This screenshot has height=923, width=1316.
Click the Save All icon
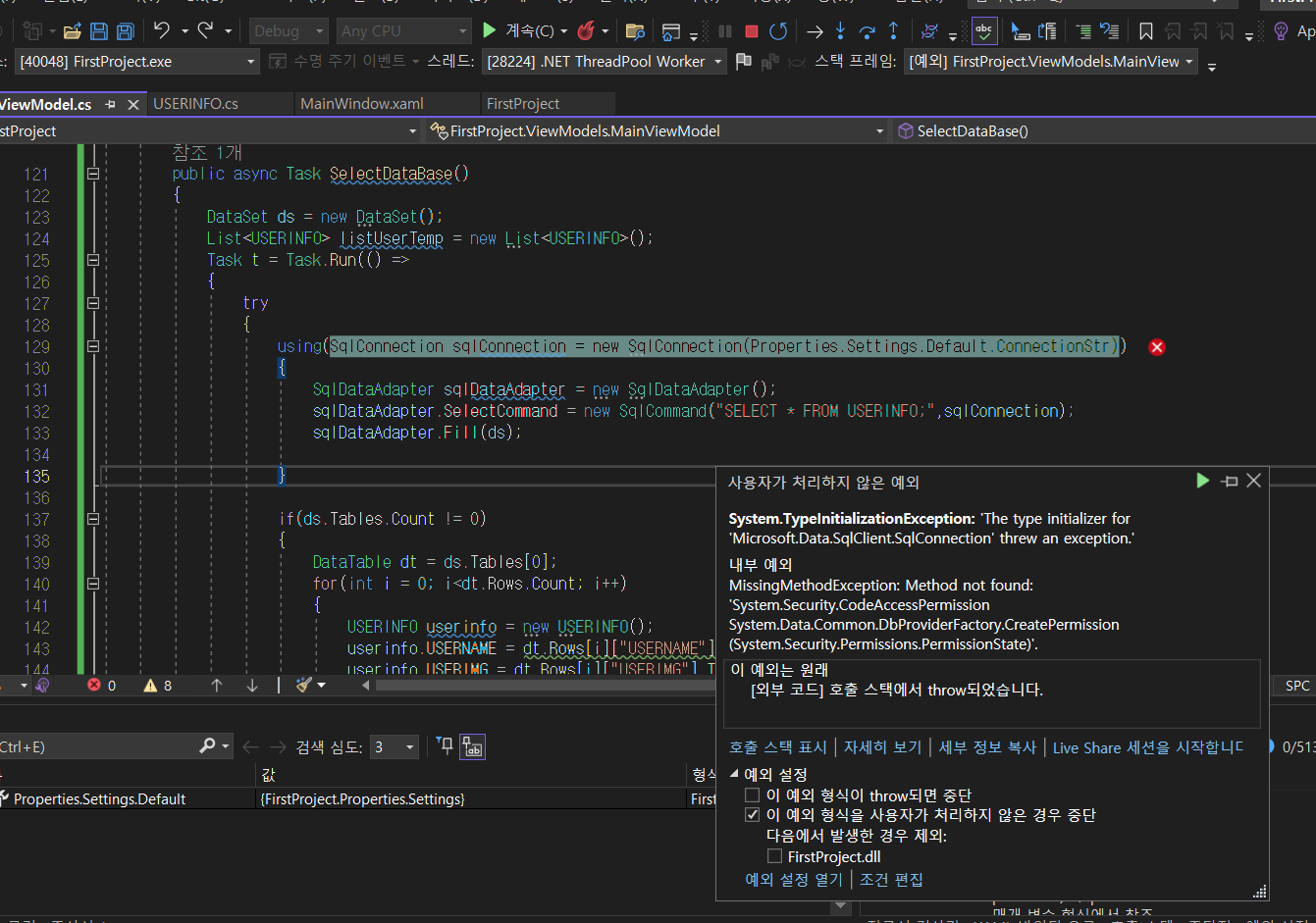coord(125,31)
